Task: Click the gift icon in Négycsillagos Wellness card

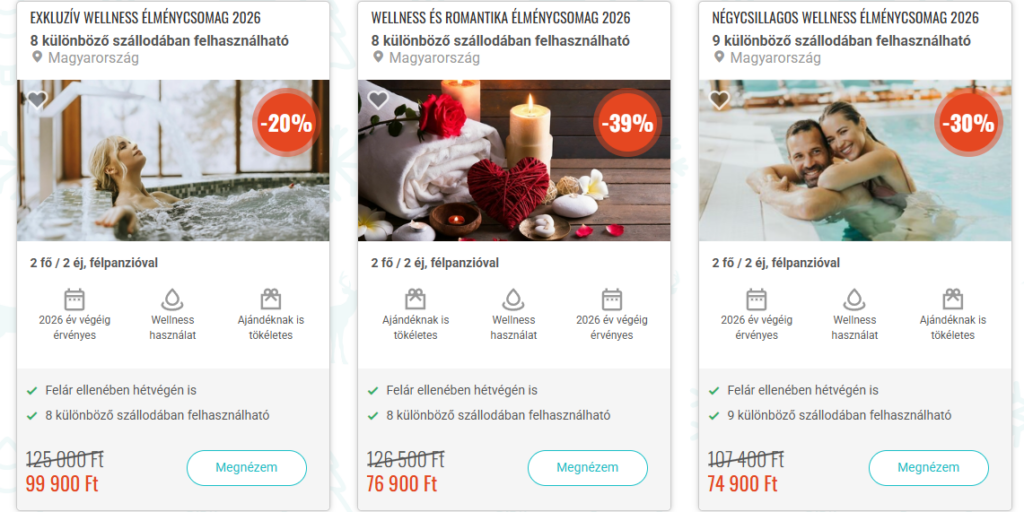Action: (953, 299)
